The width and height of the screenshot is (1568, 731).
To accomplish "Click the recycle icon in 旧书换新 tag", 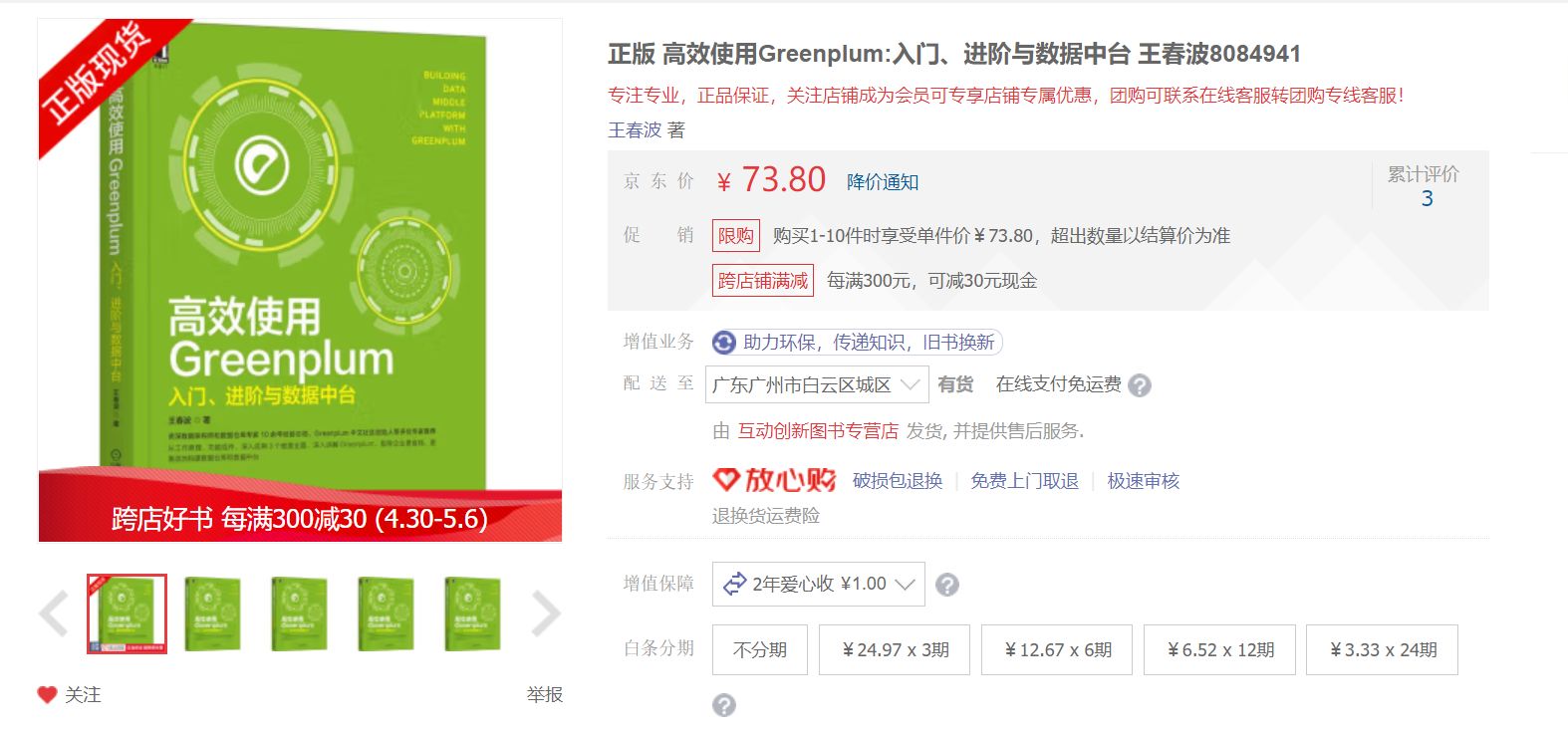I will click(724, 343).
